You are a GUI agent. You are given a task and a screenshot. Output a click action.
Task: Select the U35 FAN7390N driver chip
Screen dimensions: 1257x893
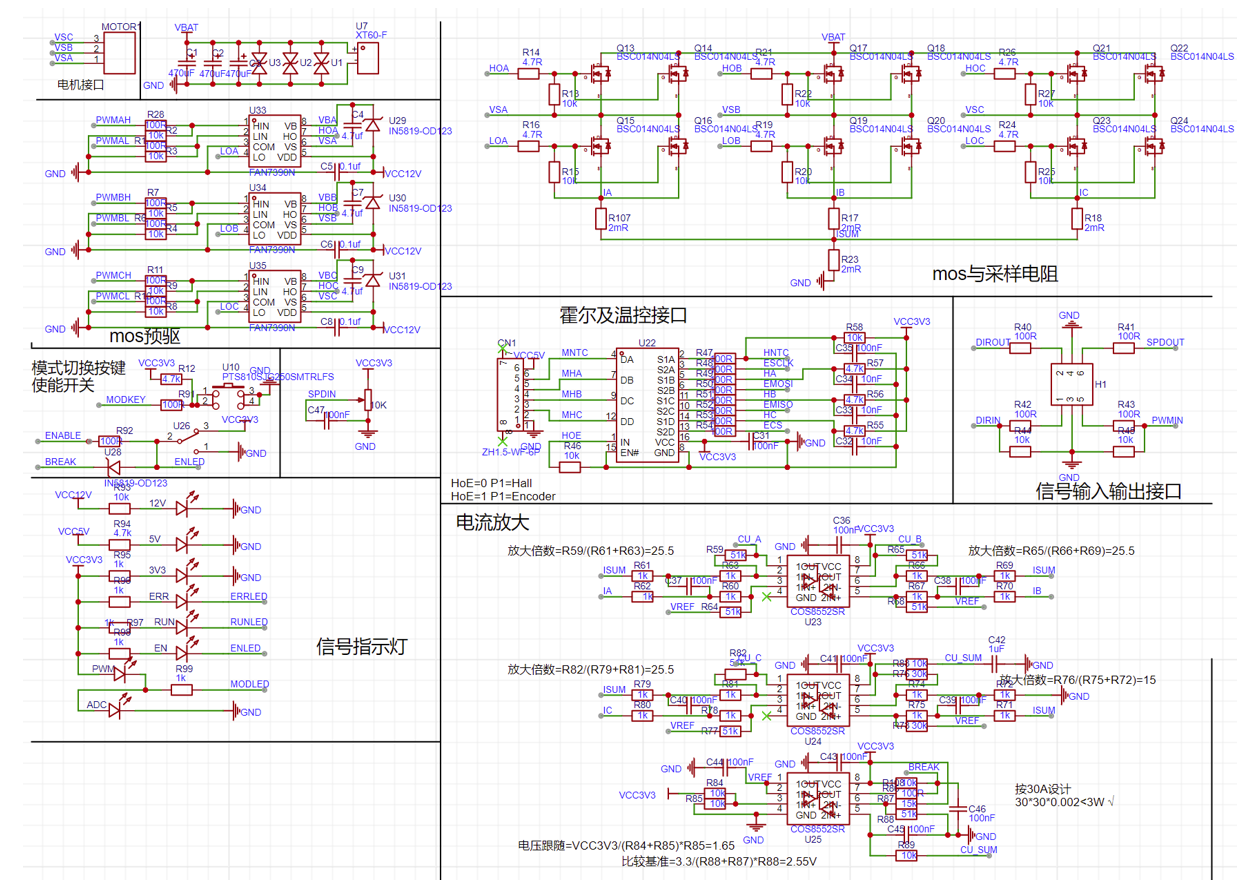(273, 297)
